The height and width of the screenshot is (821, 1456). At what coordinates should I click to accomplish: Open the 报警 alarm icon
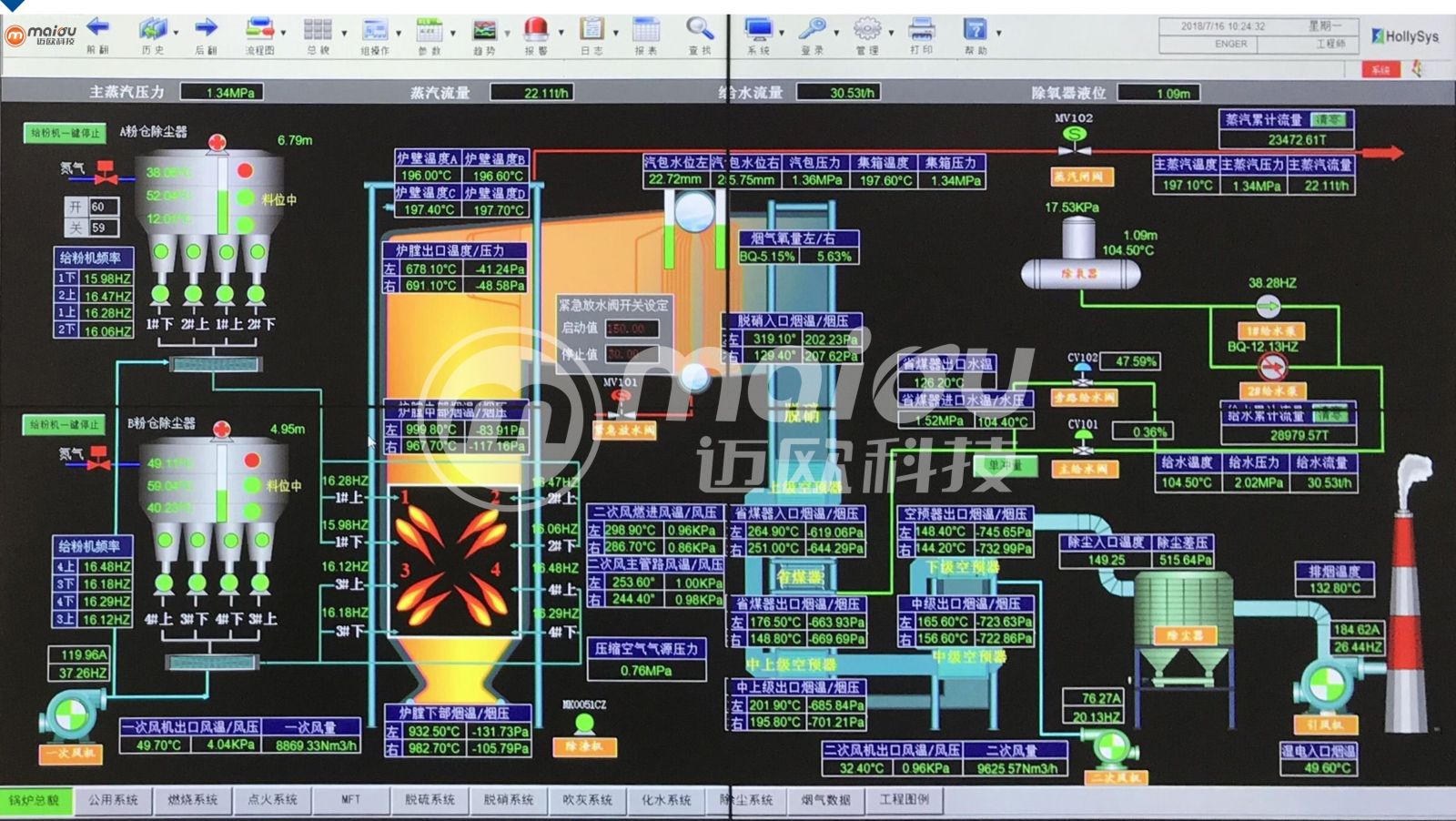[536, 29]
